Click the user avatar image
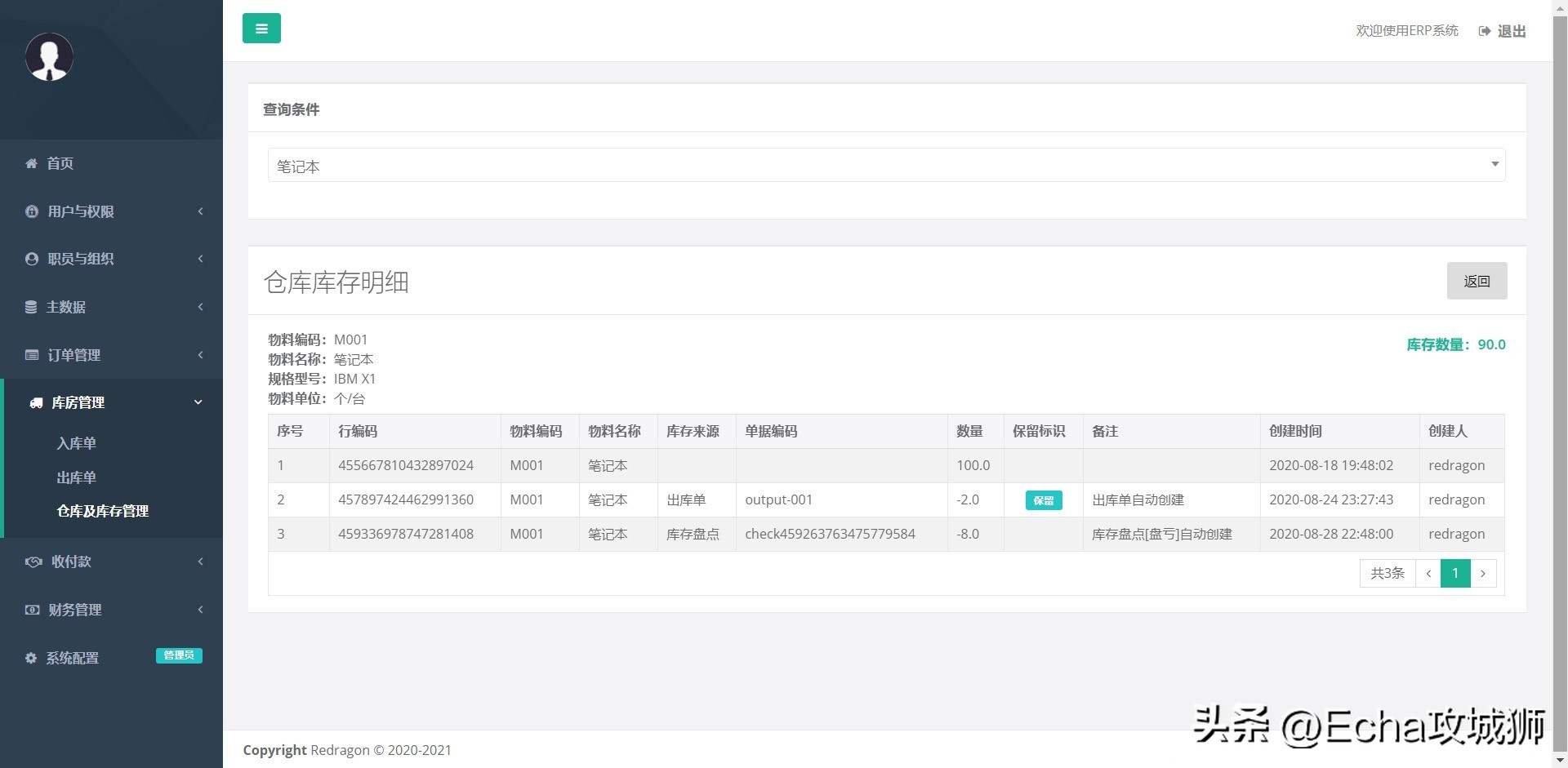 49,56
